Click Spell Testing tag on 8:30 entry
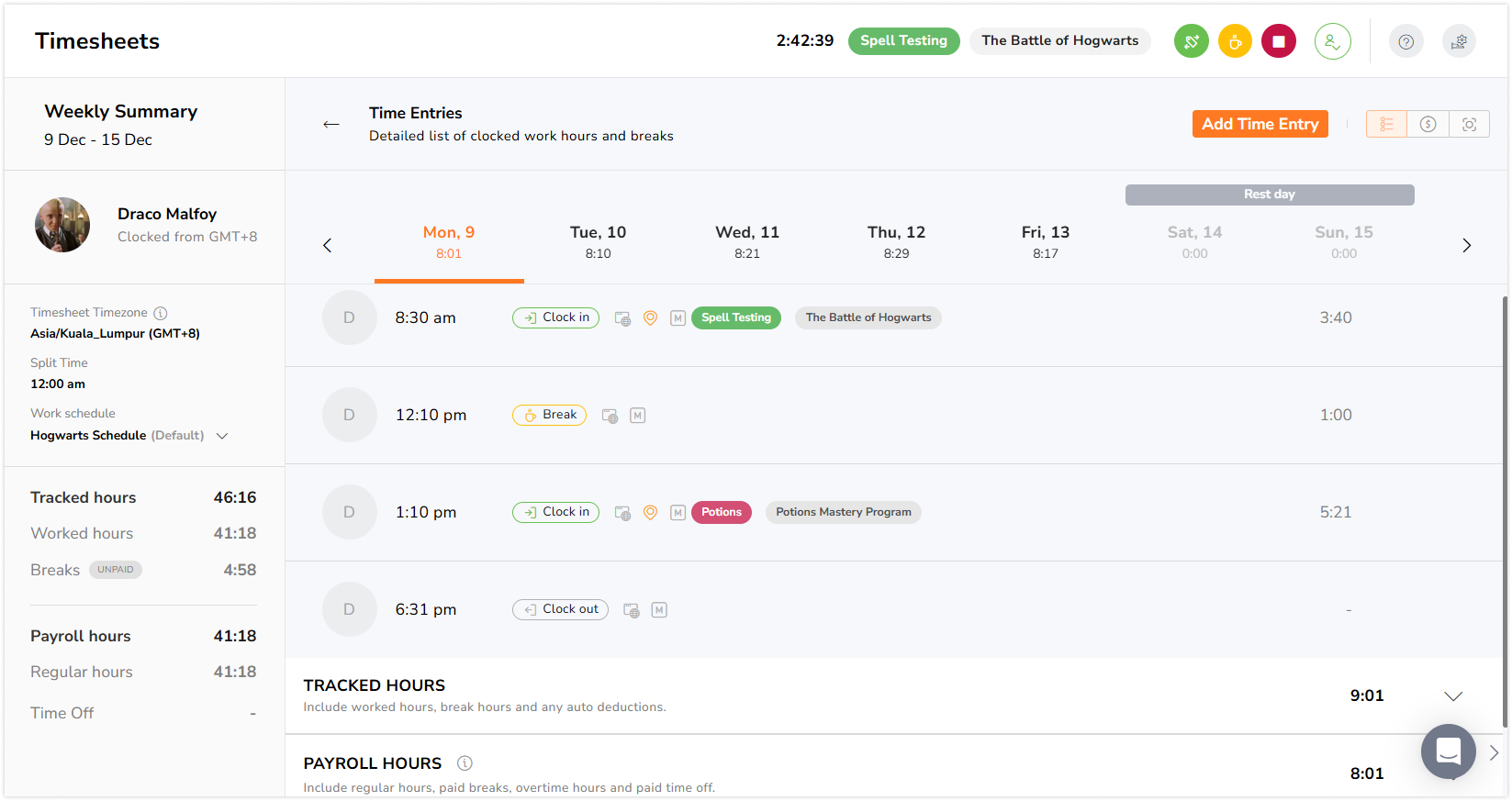1512x801 pixels. click(736, 317)
